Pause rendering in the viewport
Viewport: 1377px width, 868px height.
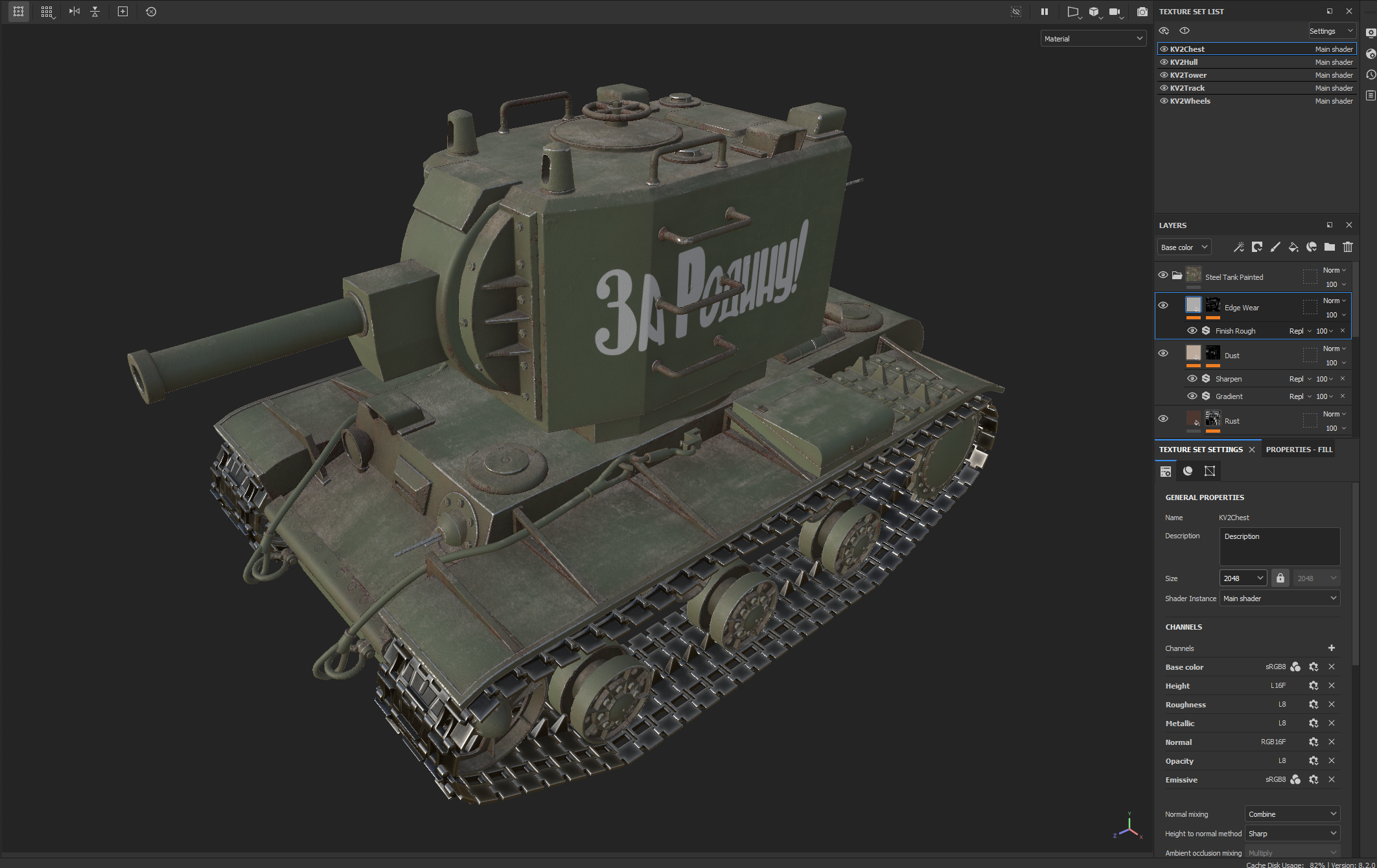pos(1044,12)
